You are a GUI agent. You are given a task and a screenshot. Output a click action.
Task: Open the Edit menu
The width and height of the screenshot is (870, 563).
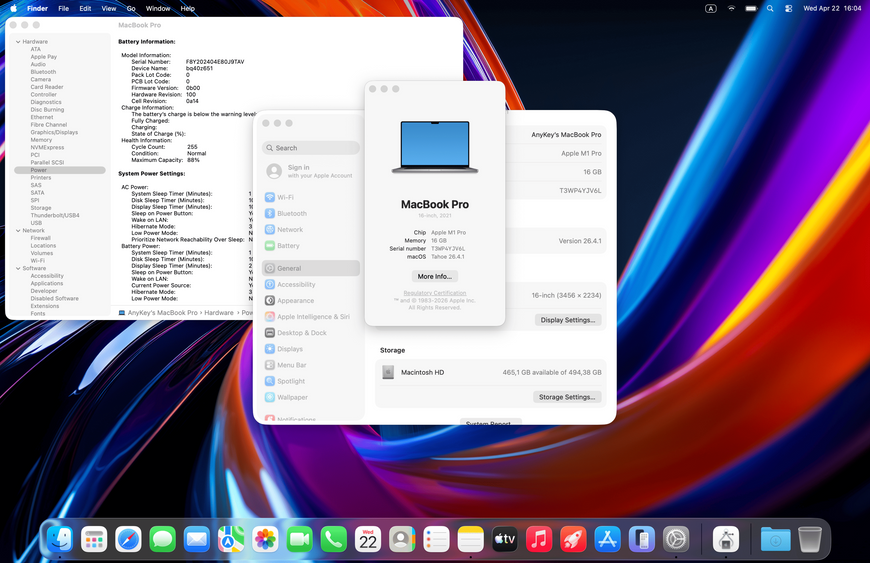pyautogui.click(x=85, y=8)
